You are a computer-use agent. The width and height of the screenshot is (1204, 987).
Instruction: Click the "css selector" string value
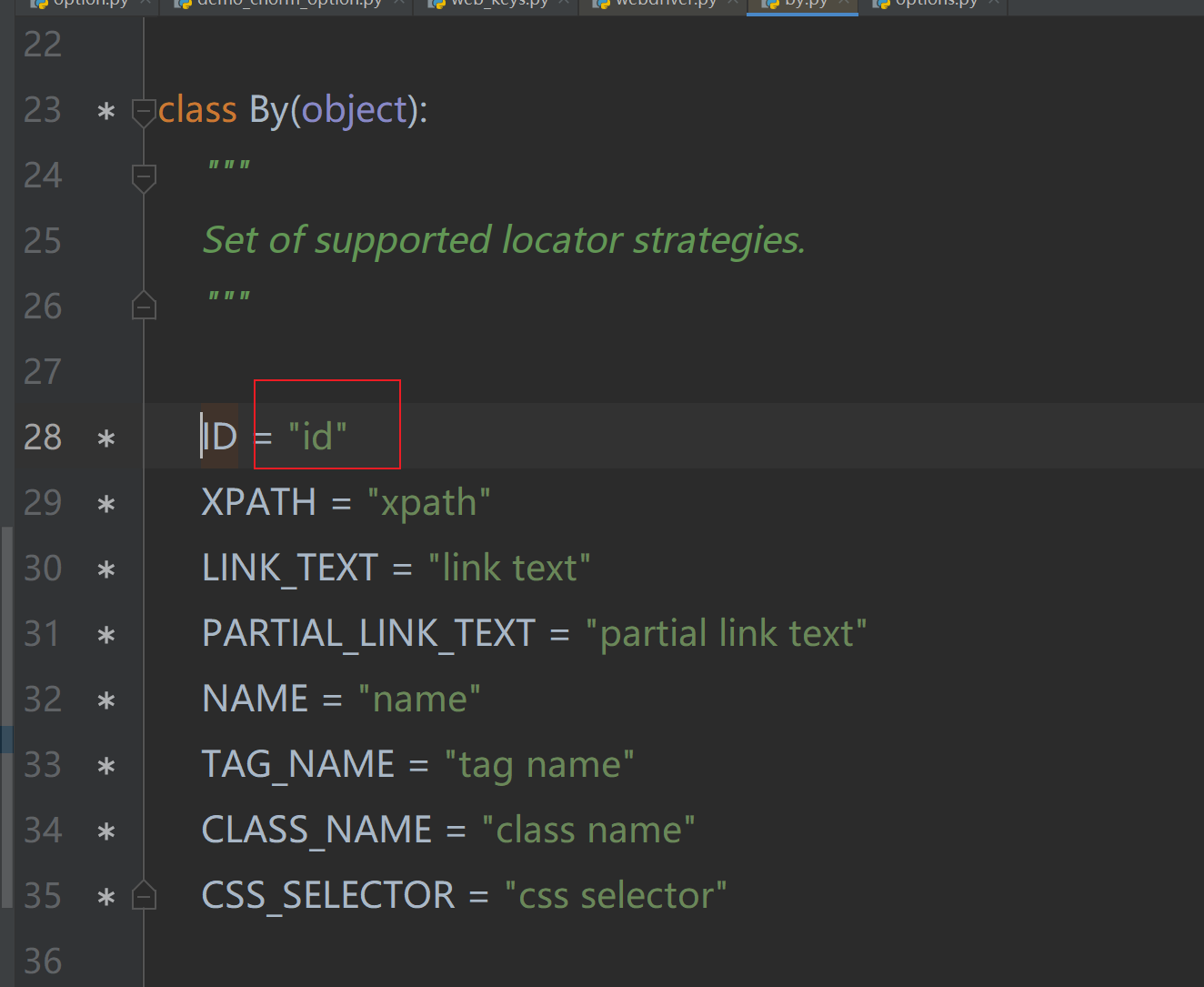pyautogui.click(x=616, y=895)
